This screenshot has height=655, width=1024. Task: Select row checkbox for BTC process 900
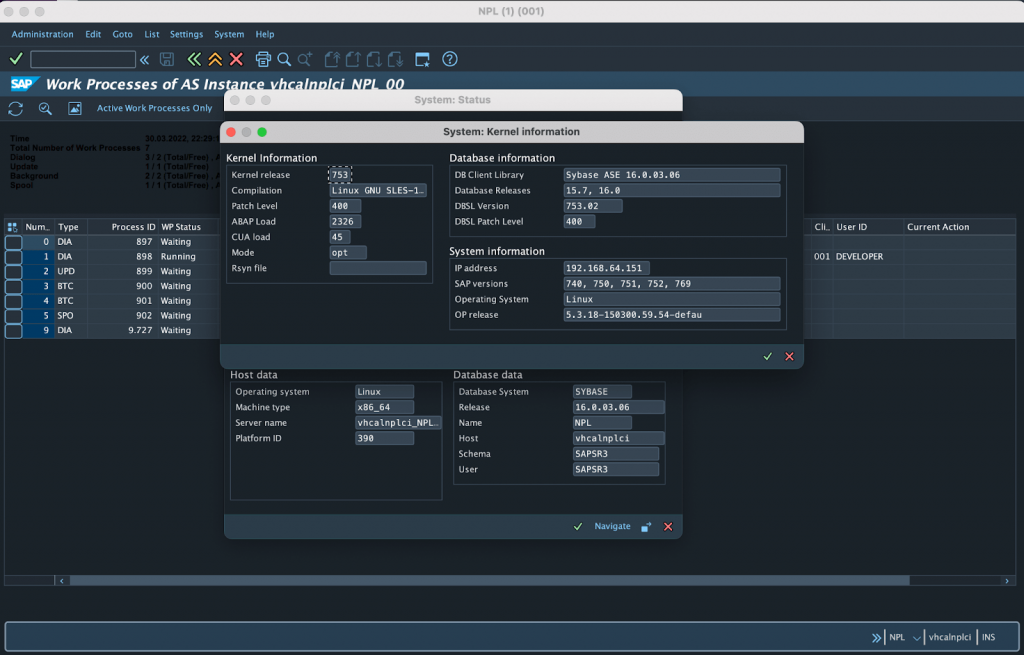[14, 287]
